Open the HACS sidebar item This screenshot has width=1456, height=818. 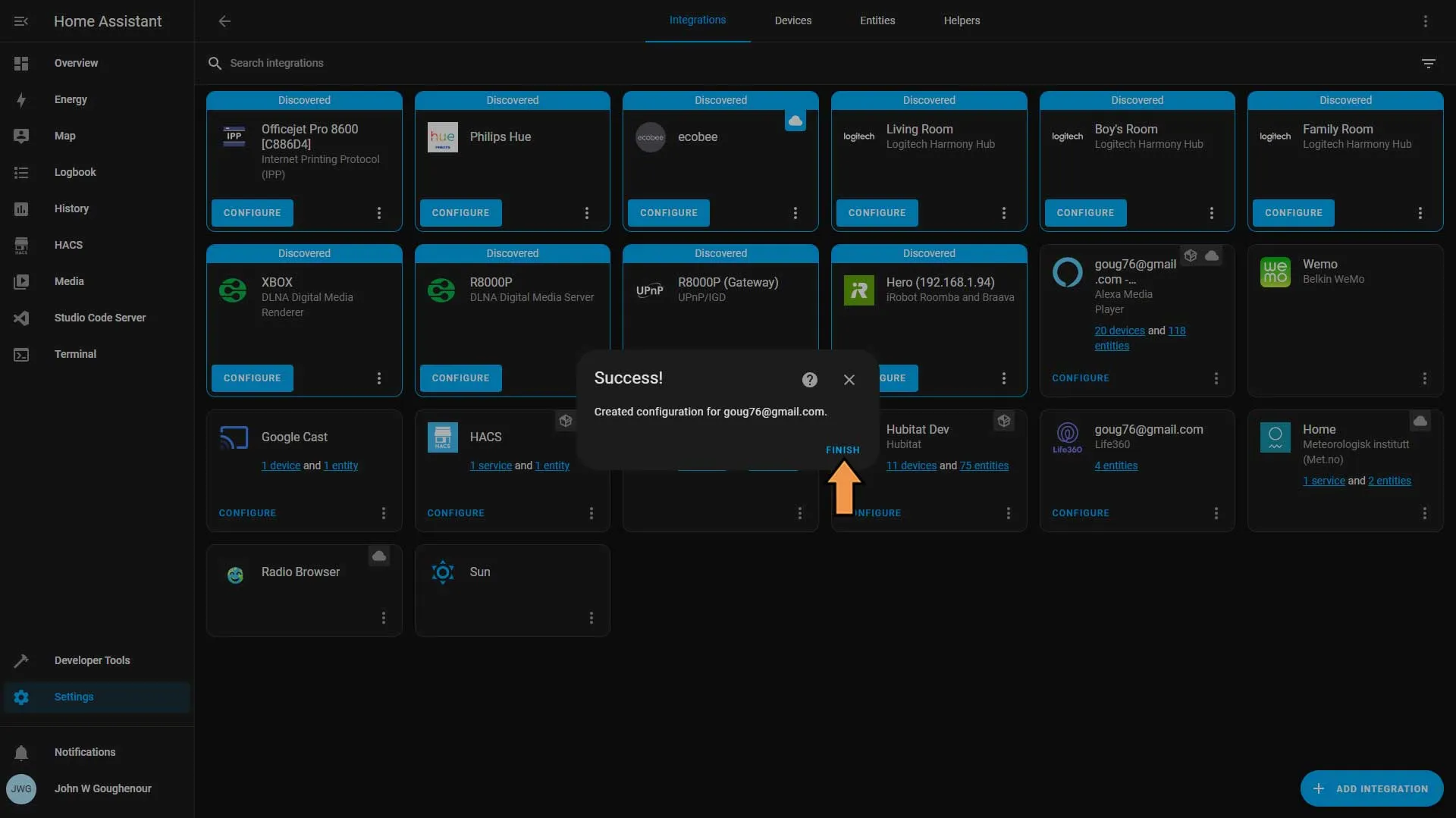97,245
